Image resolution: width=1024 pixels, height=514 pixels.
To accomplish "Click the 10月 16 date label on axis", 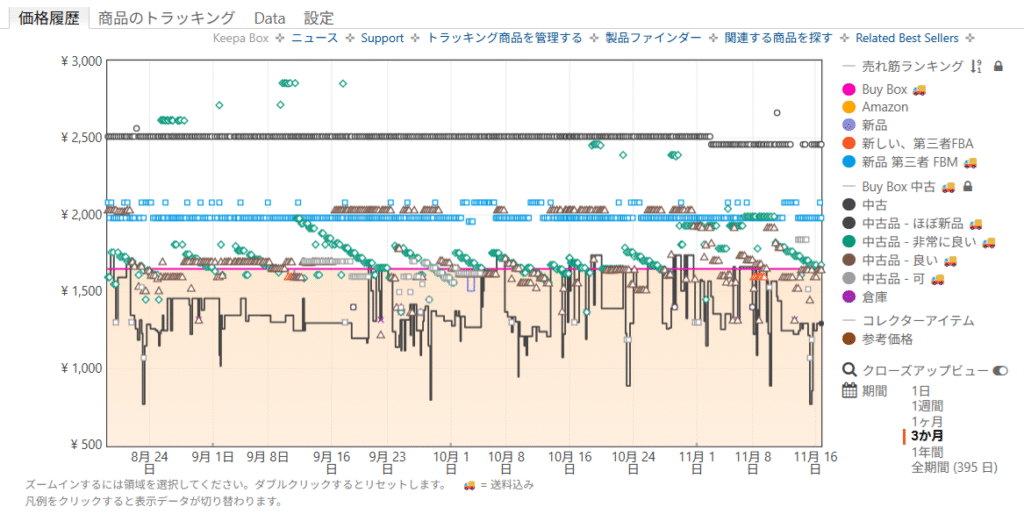I will tap(569, 462).
